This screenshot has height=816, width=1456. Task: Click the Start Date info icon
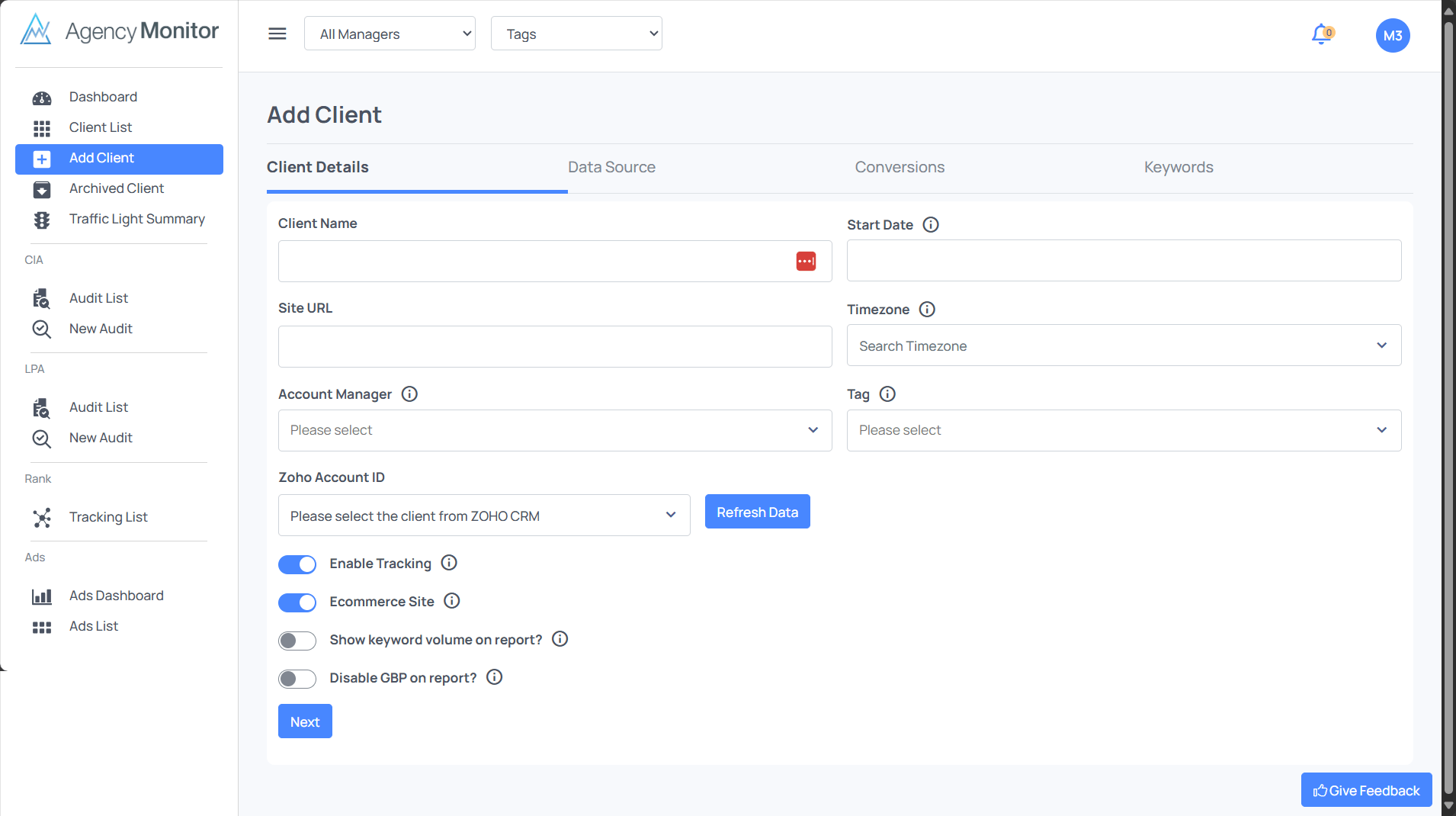[931, 225]
